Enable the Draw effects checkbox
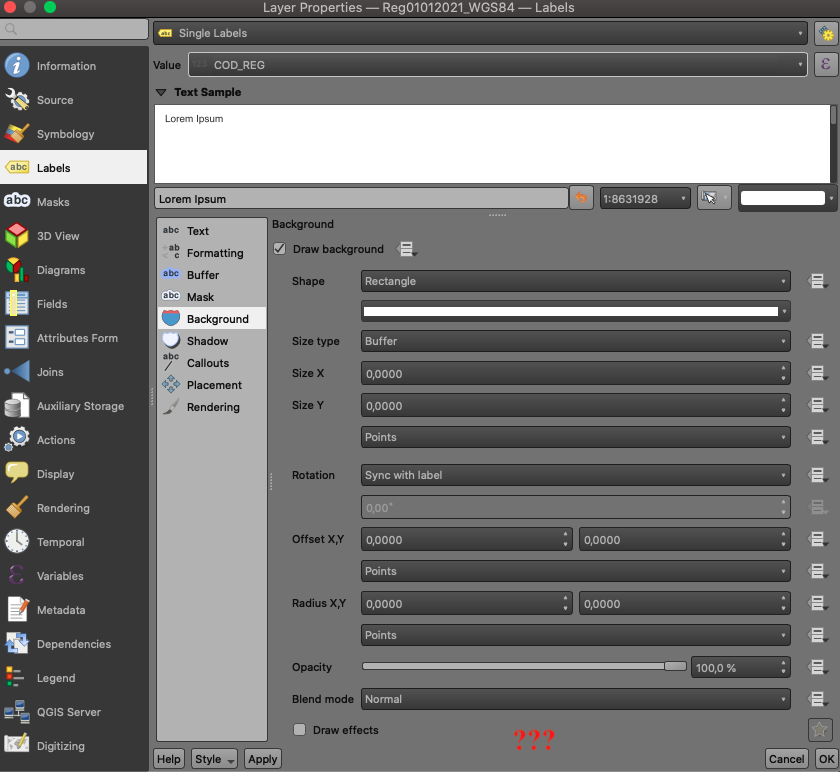 [298, 731]
